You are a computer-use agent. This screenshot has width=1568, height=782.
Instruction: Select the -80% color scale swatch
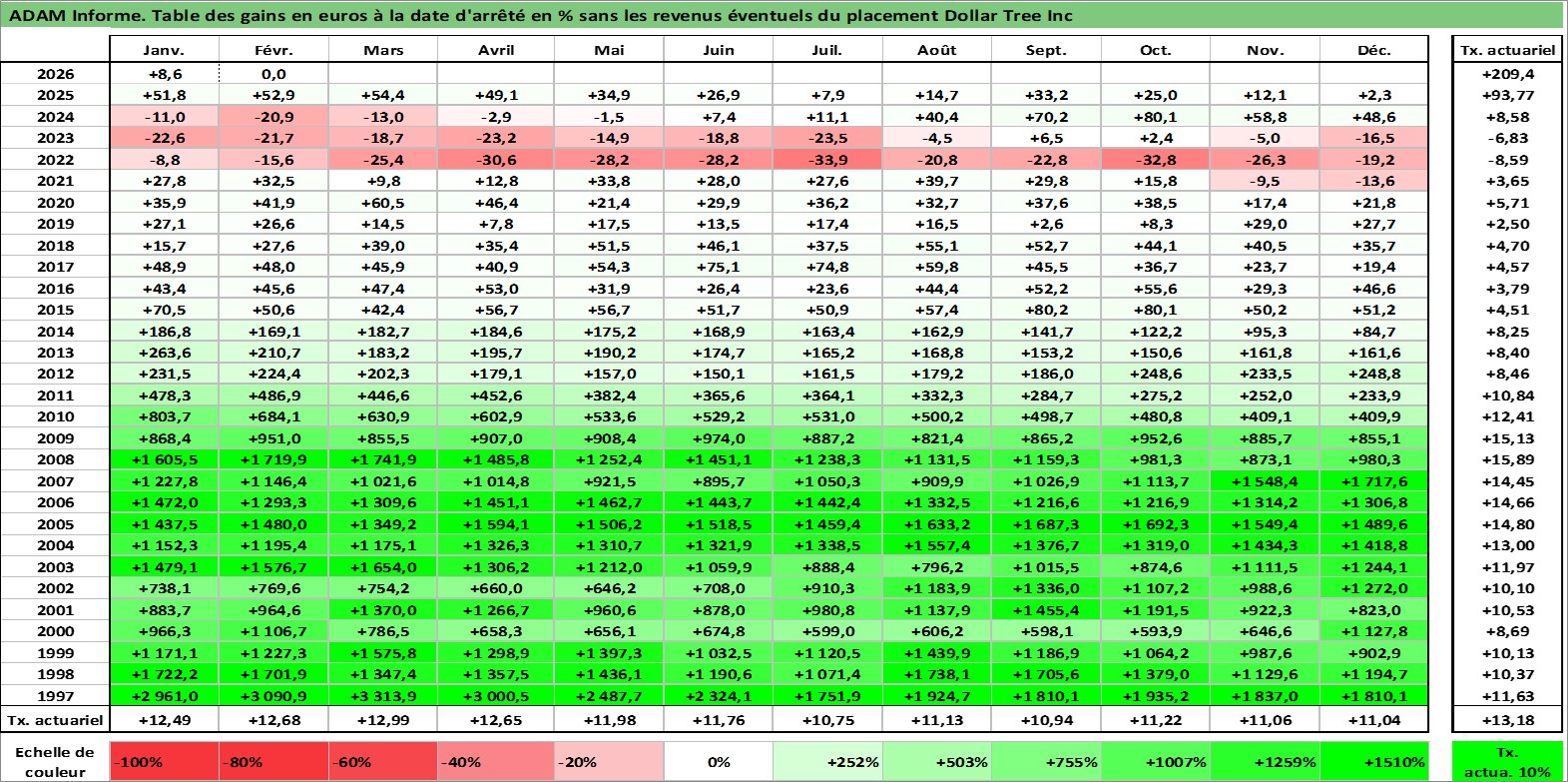273,762
